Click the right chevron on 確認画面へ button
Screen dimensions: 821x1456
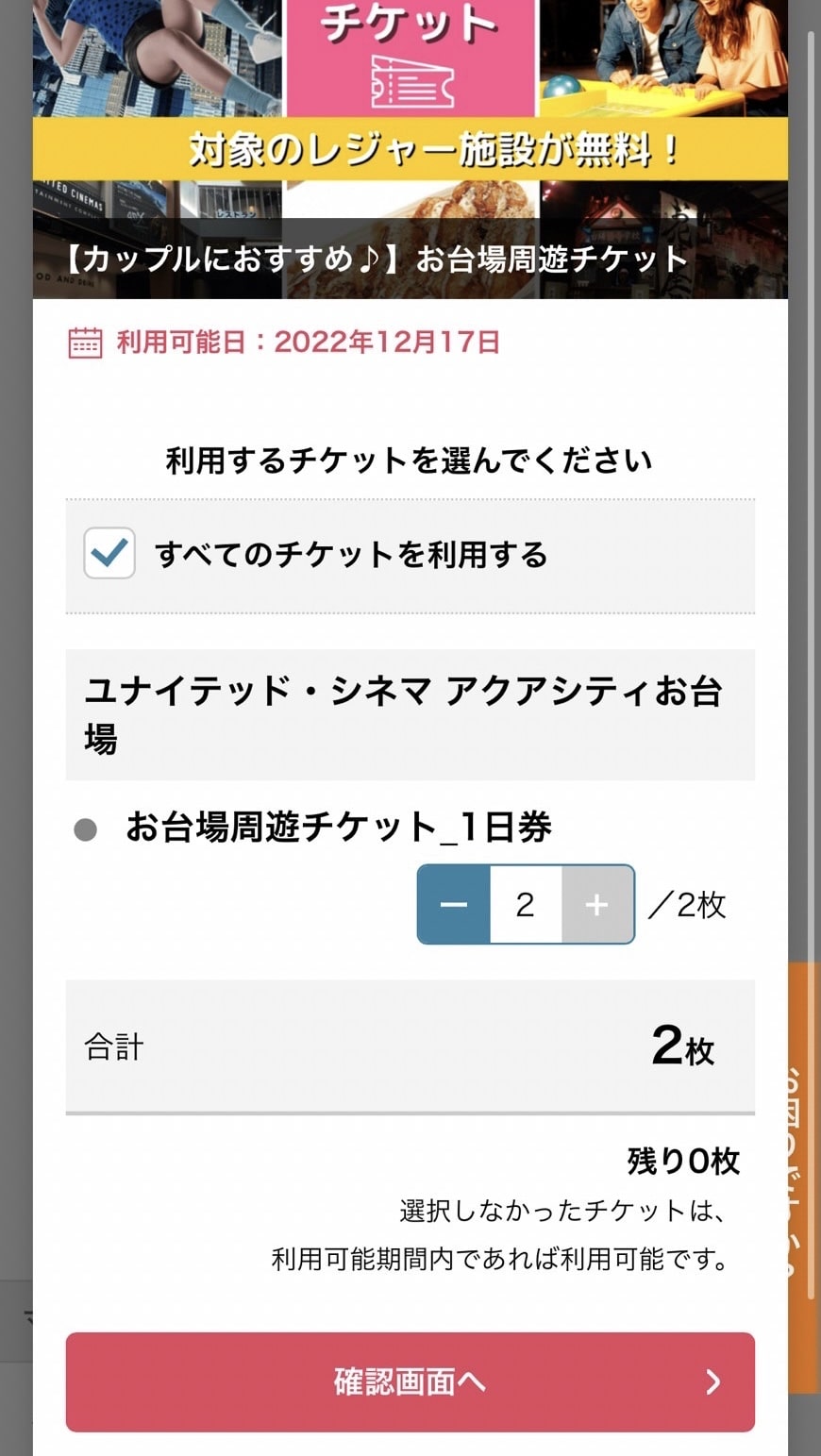tap(713, 1381)
